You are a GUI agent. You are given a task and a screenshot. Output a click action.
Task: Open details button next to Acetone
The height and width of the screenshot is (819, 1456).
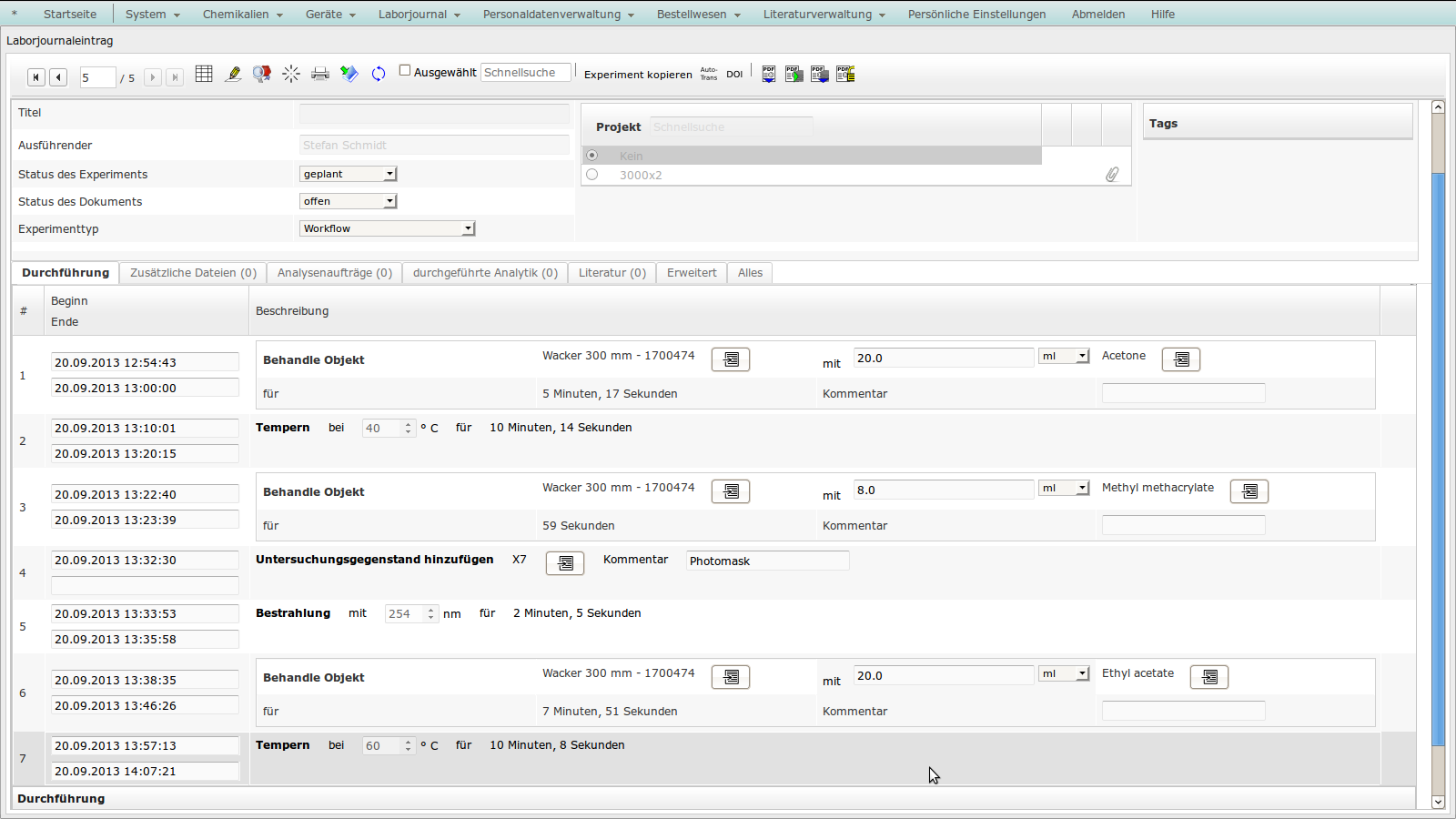pos(1180,359)
